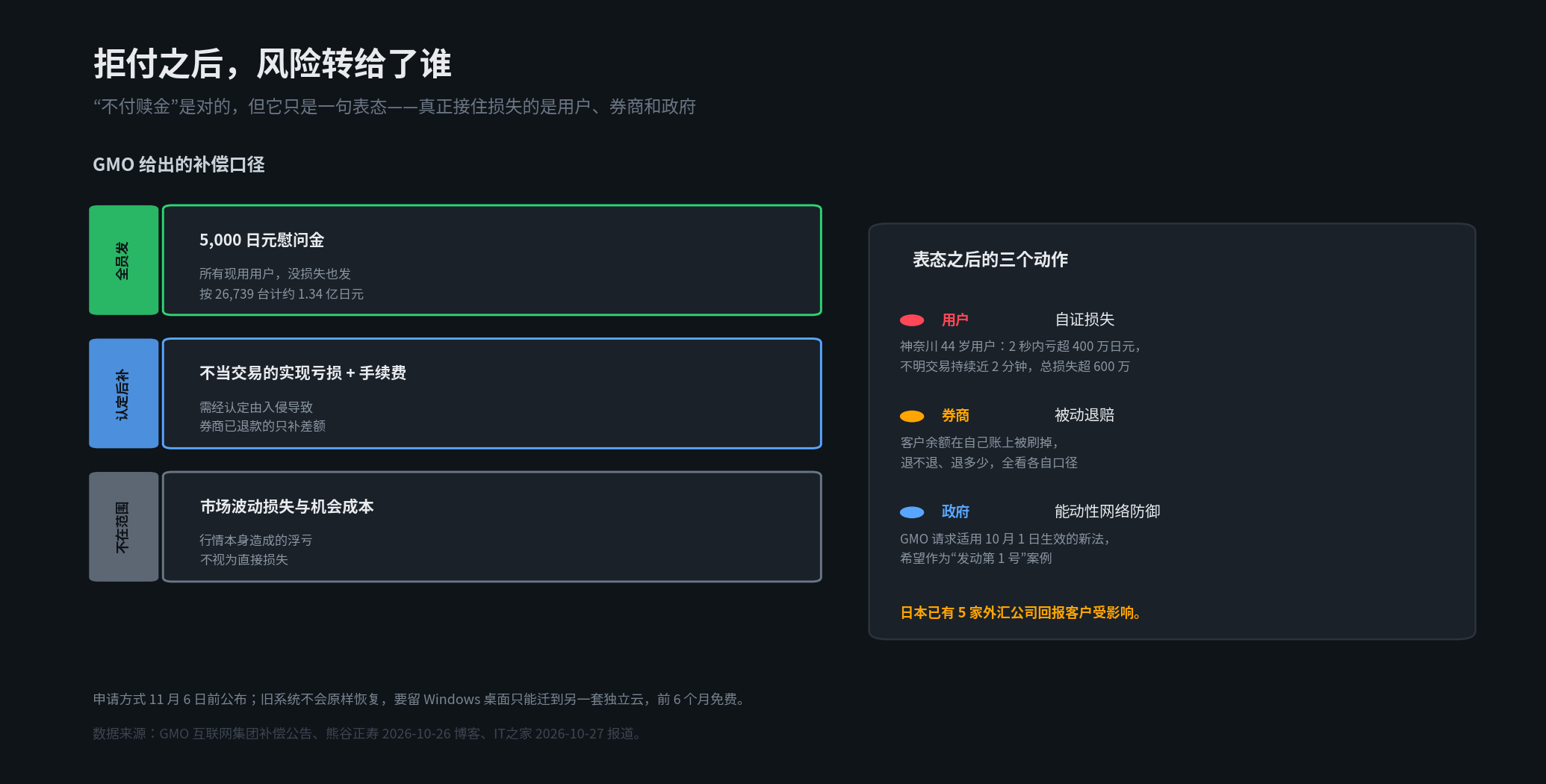Click the footnote starting with 申请方式 11 月 6 日前公布
The image size is (1546, 784).
[x=420, y=700]
